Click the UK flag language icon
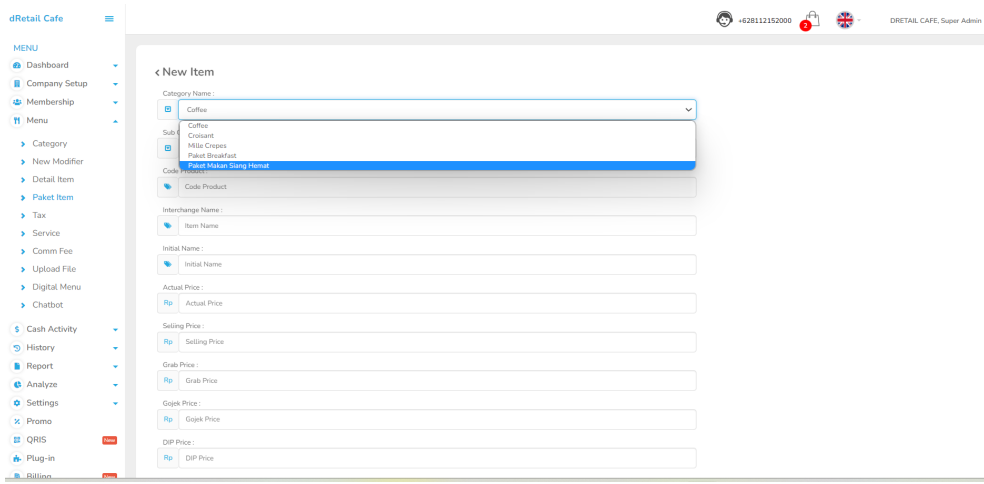This screenshot has width=984, height=484. [845, 20]
